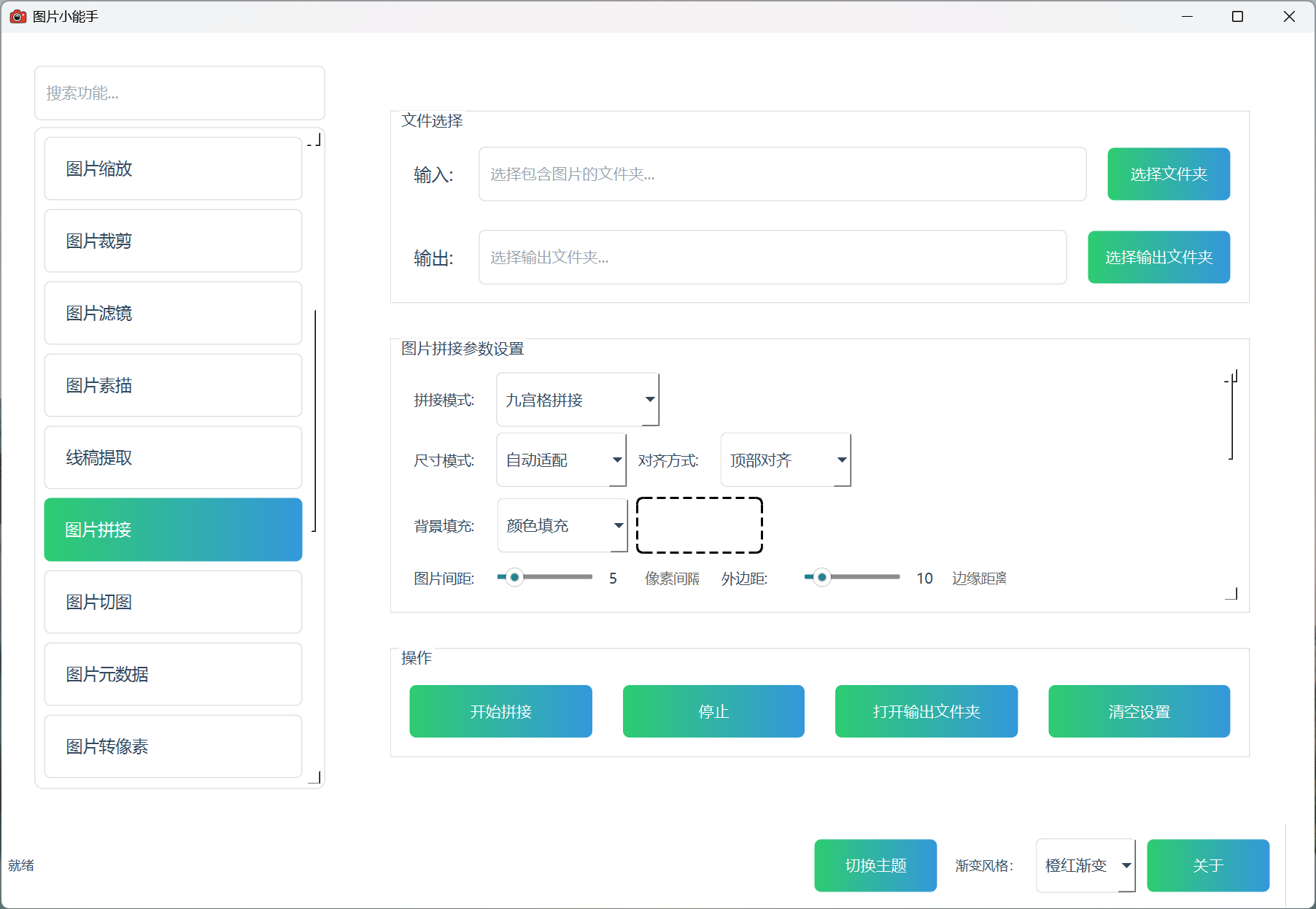
Task: Switch to 图片切图 feature
Action: [172, 602]
